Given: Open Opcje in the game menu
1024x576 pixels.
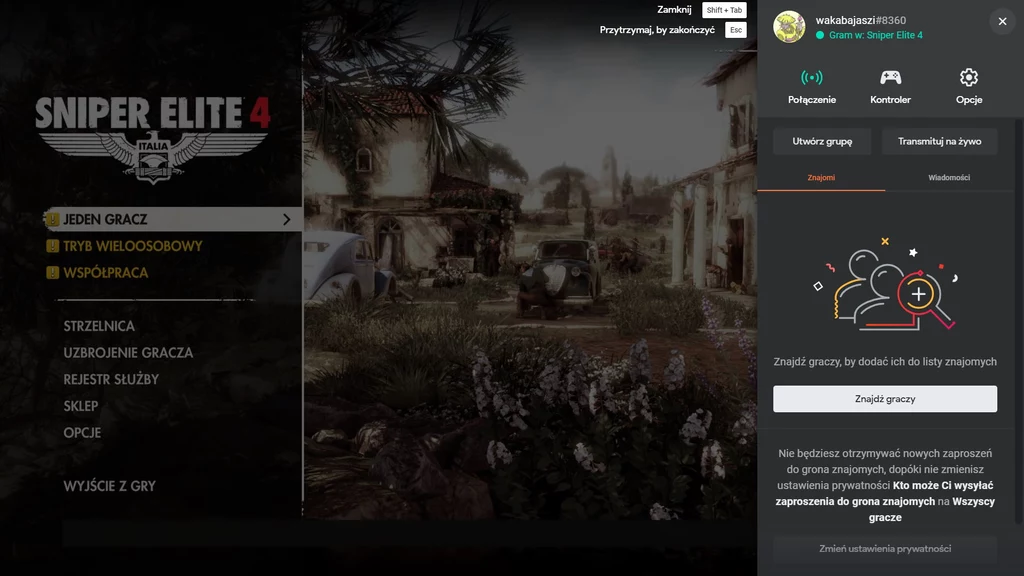Looking at the screenshot, I should point(82,433).
